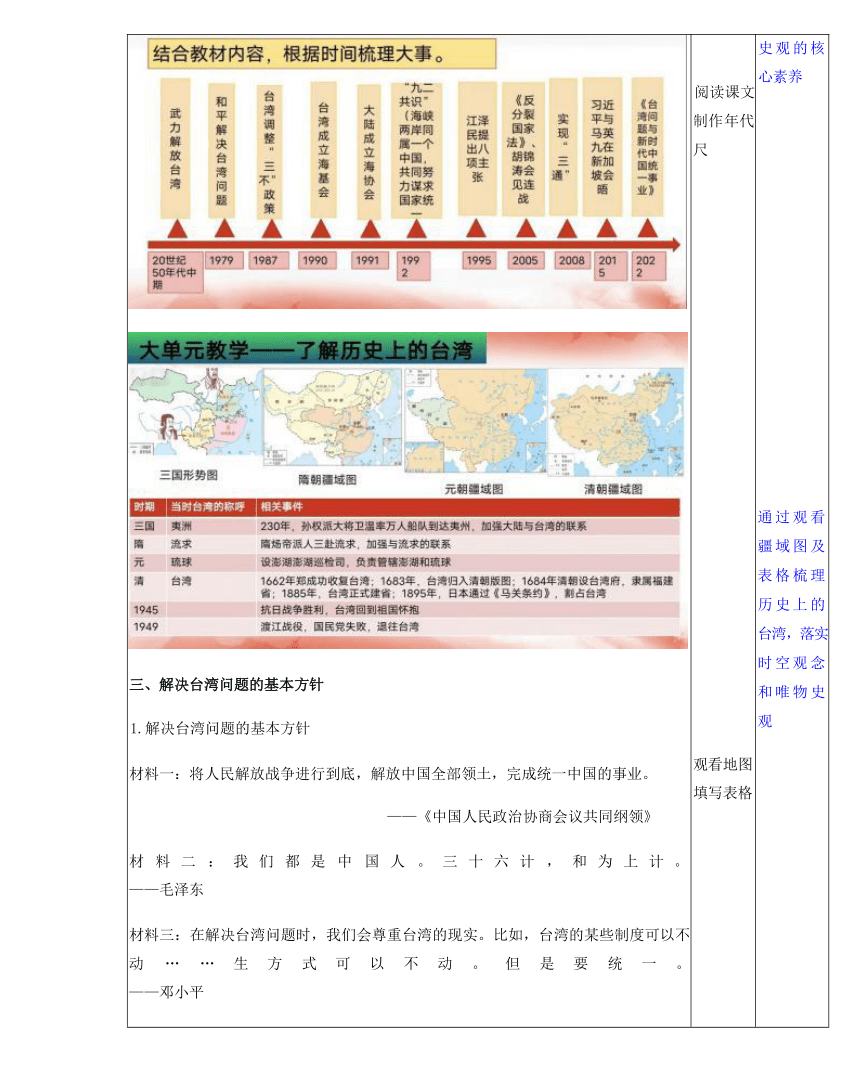The height and width of the screenshot is (1066, 860).
Task: Click the line '1. 解决台湾问题的基本方针'
Action: point(220,729)
